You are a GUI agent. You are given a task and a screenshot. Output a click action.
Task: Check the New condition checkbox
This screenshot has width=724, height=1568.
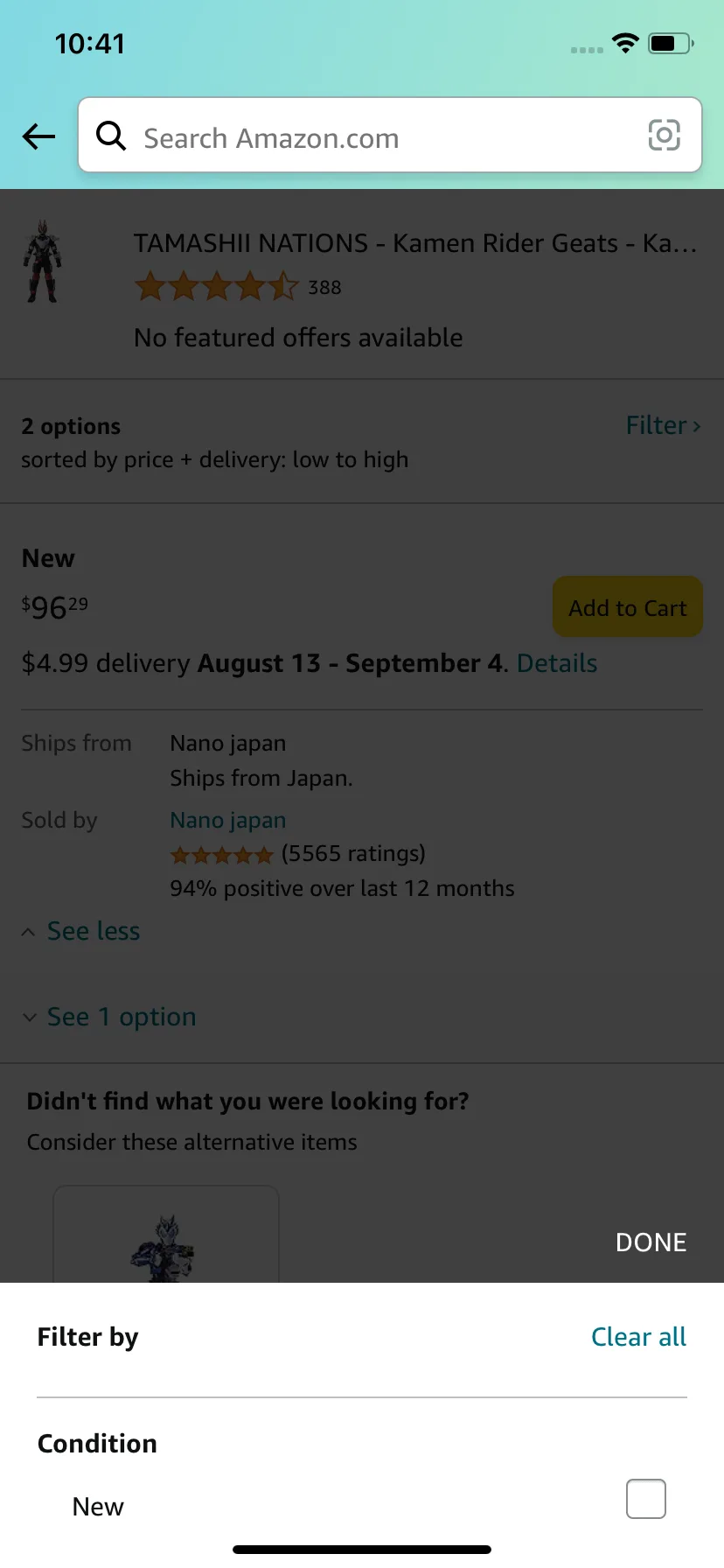click(645, 1499)
